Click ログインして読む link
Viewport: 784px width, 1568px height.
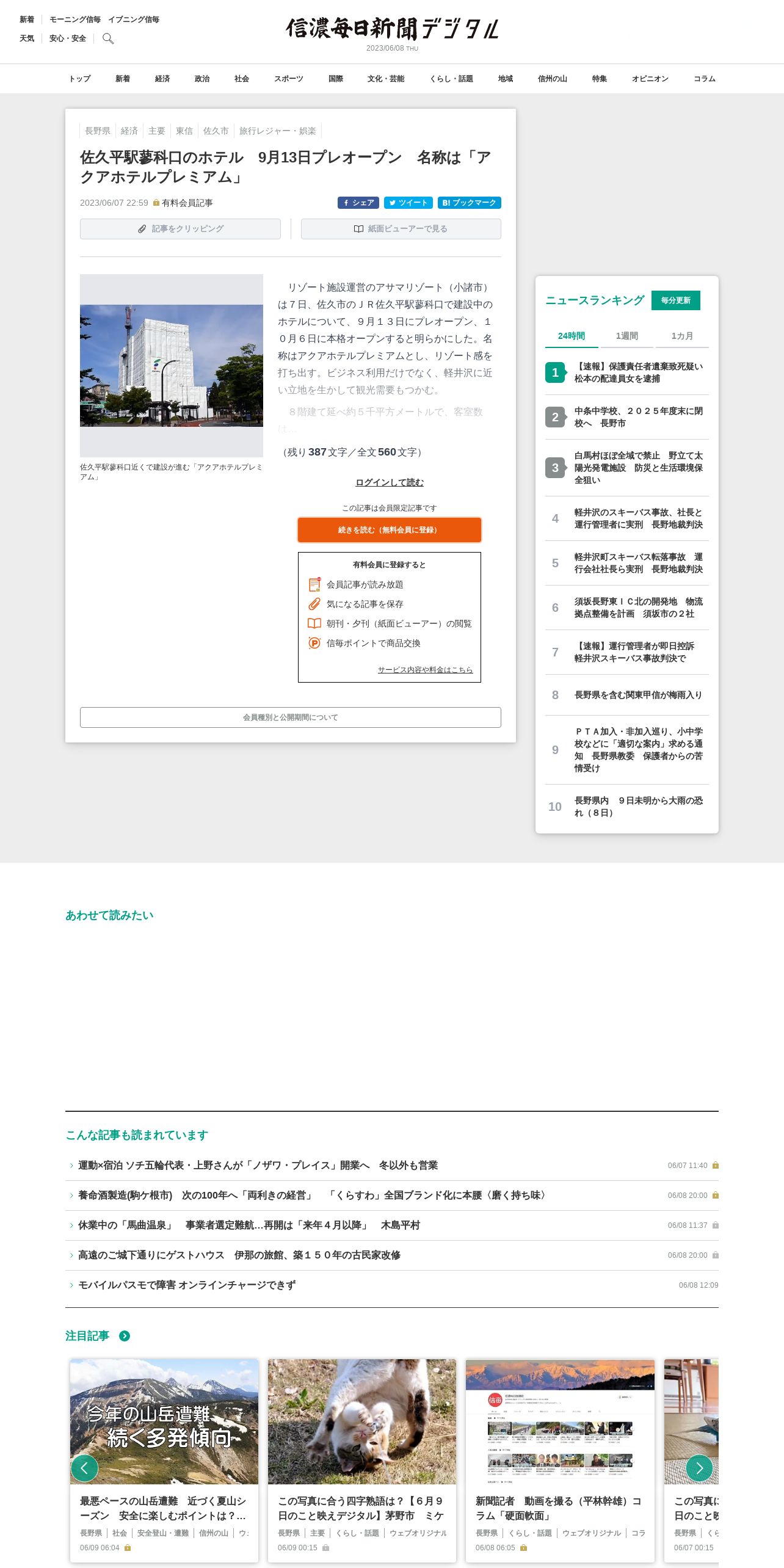(390, 482)
